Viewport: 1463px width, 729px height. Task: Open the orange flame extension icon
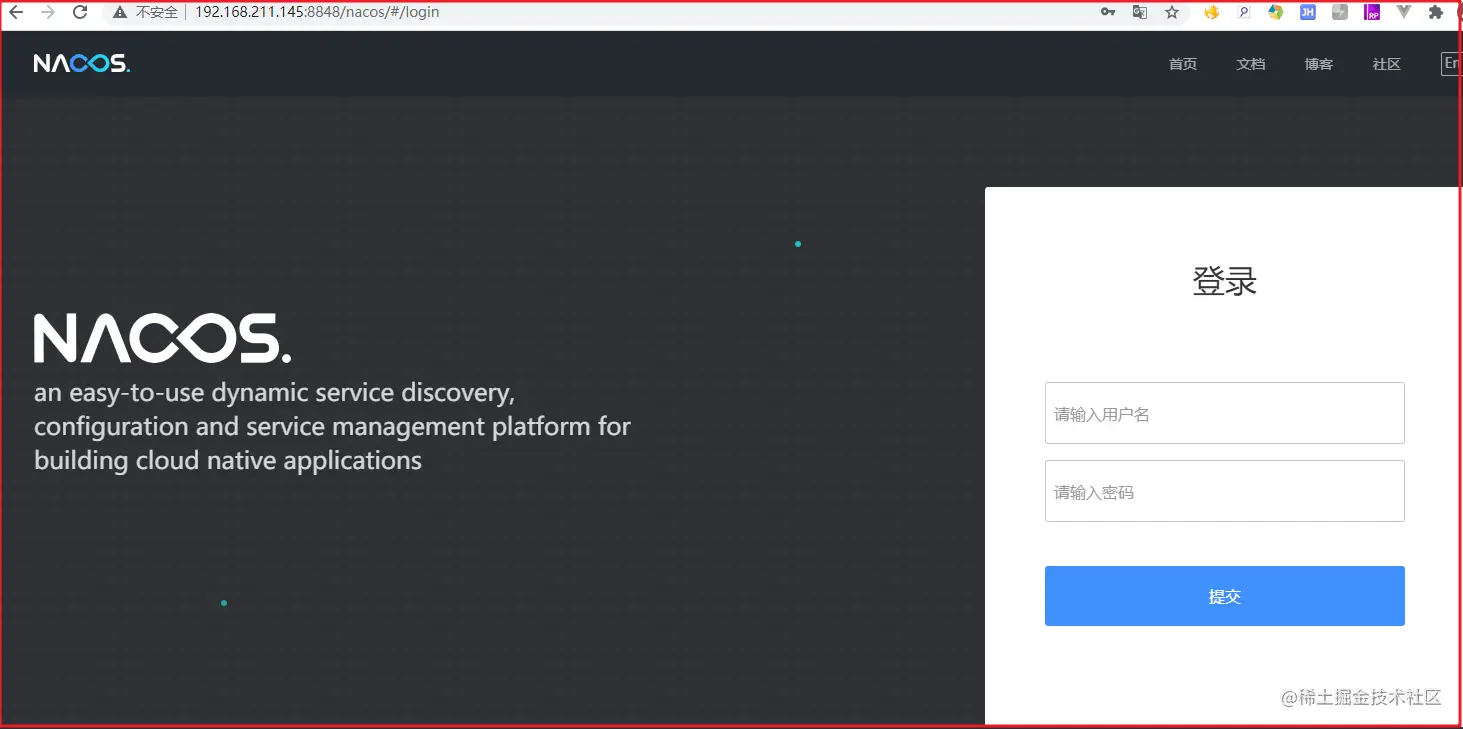(1212, 12)
